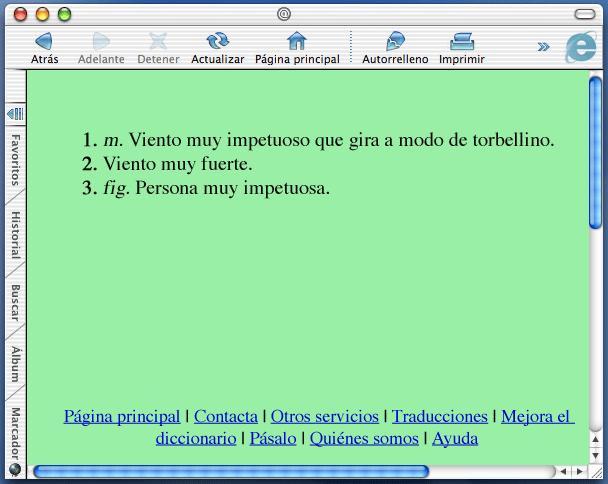
Task: Click the Adelante forward arrow icon
Action: pyautogui.click(x=101, y=41)
